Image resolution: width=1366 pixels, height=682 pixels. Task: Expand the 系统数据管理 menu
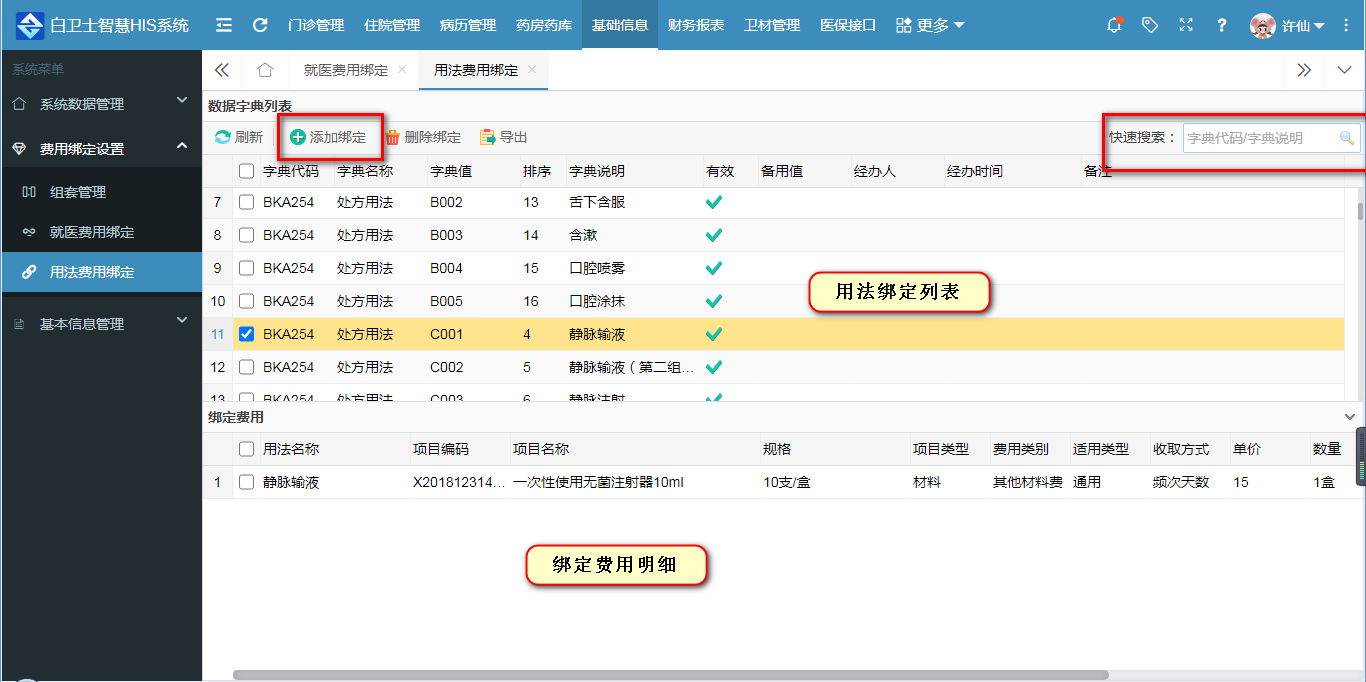(100, 103)
